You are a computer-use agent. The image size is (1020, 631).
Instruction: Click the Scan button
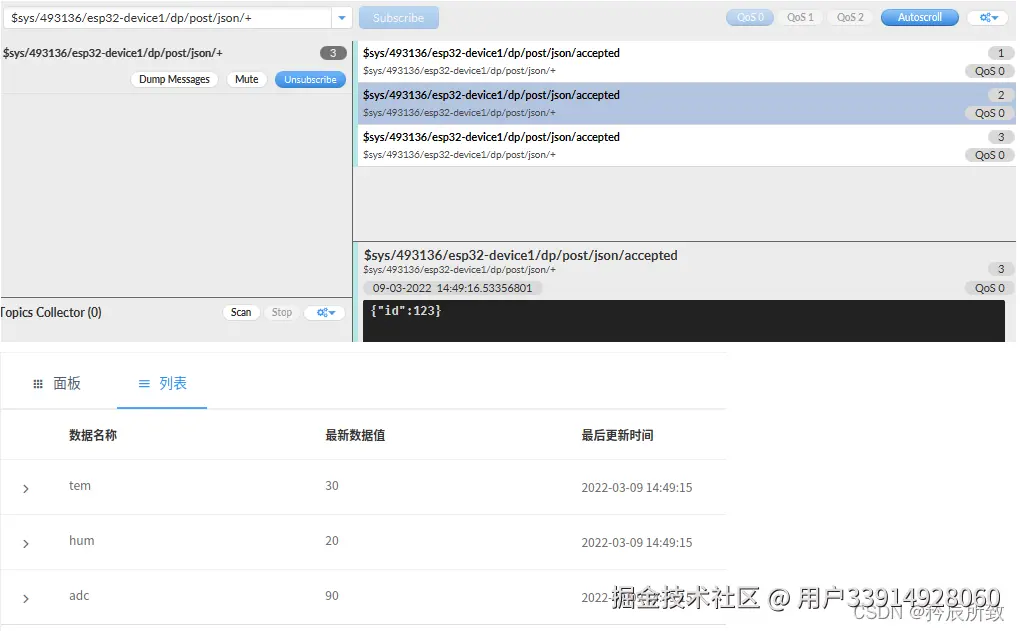click(241, 313)
